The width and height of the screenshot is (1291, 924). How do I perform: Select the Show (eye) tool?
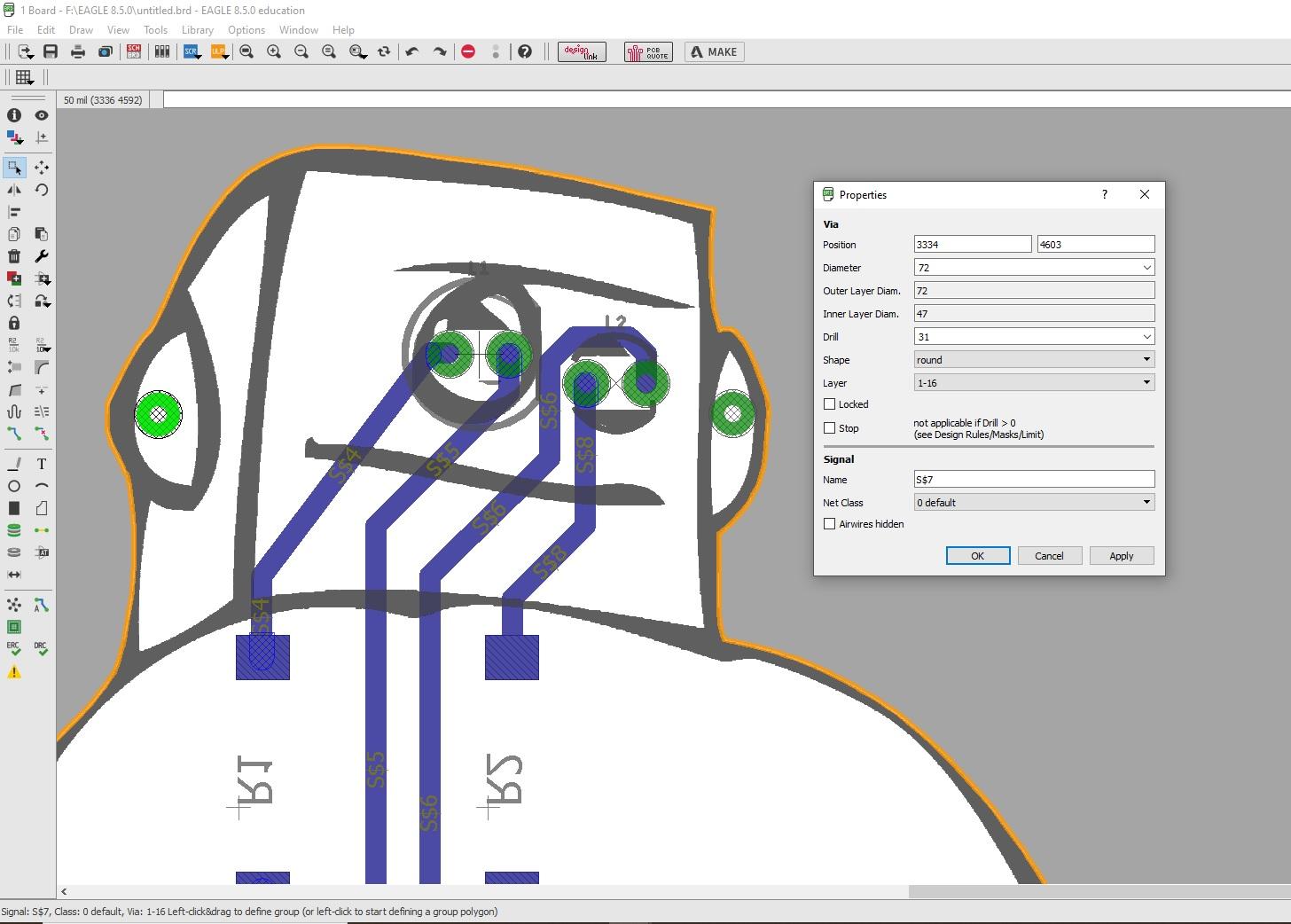(x=41, y=115)
